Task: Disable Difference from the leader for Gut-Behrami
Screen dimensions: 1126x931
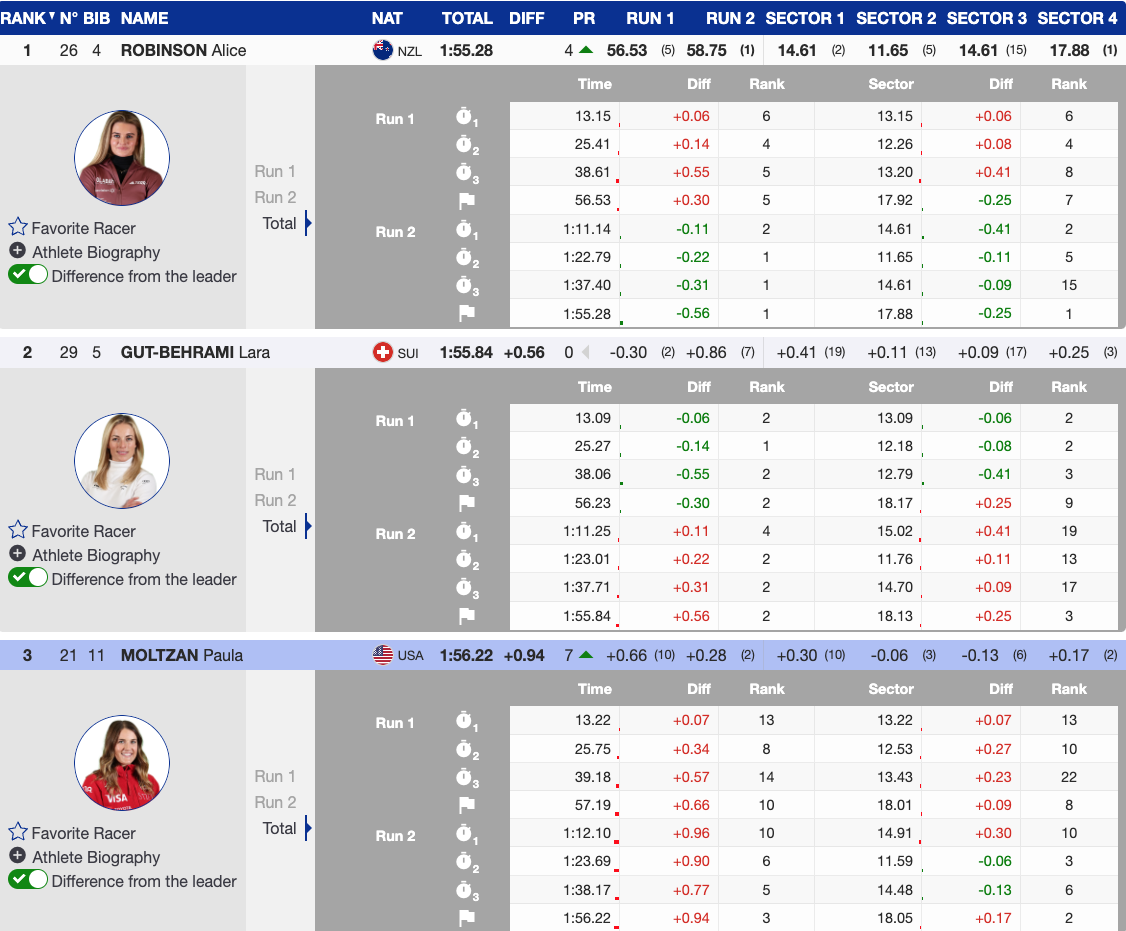Action: pyautogui.click(x=28, y=577)
